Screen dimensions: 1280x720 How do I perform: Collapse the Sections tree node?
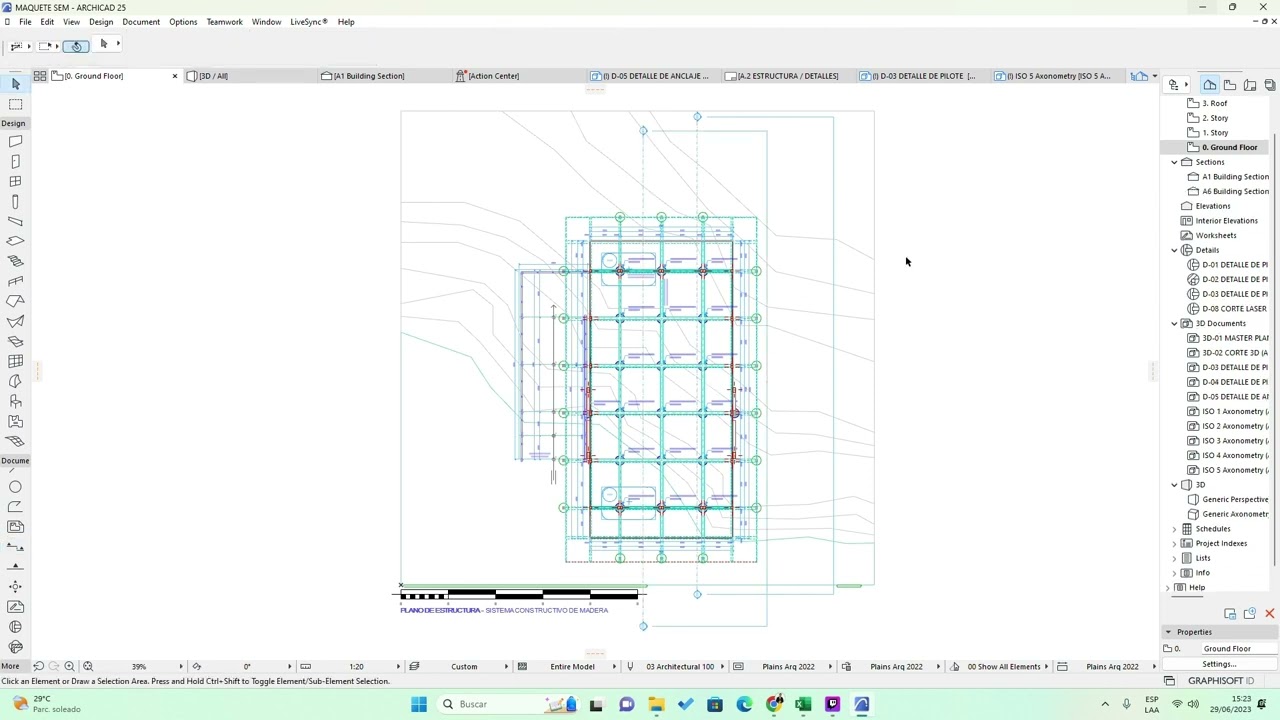[1175, 162]
